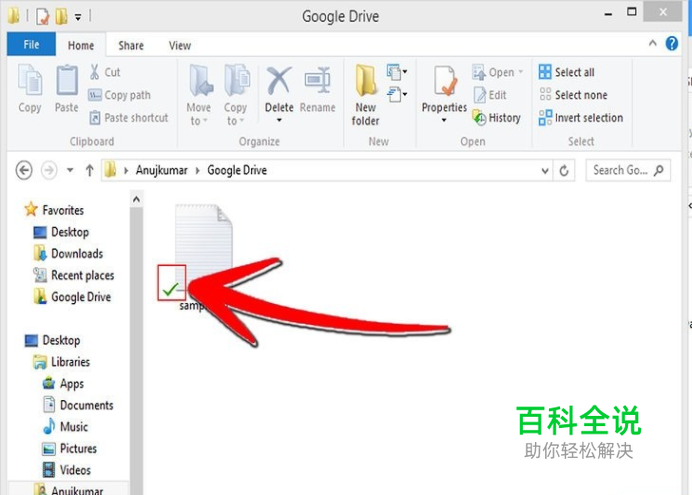The image size is (692, 495).
Task: Click the navigation pane scrollbar track
Action: tap(136, 349)
